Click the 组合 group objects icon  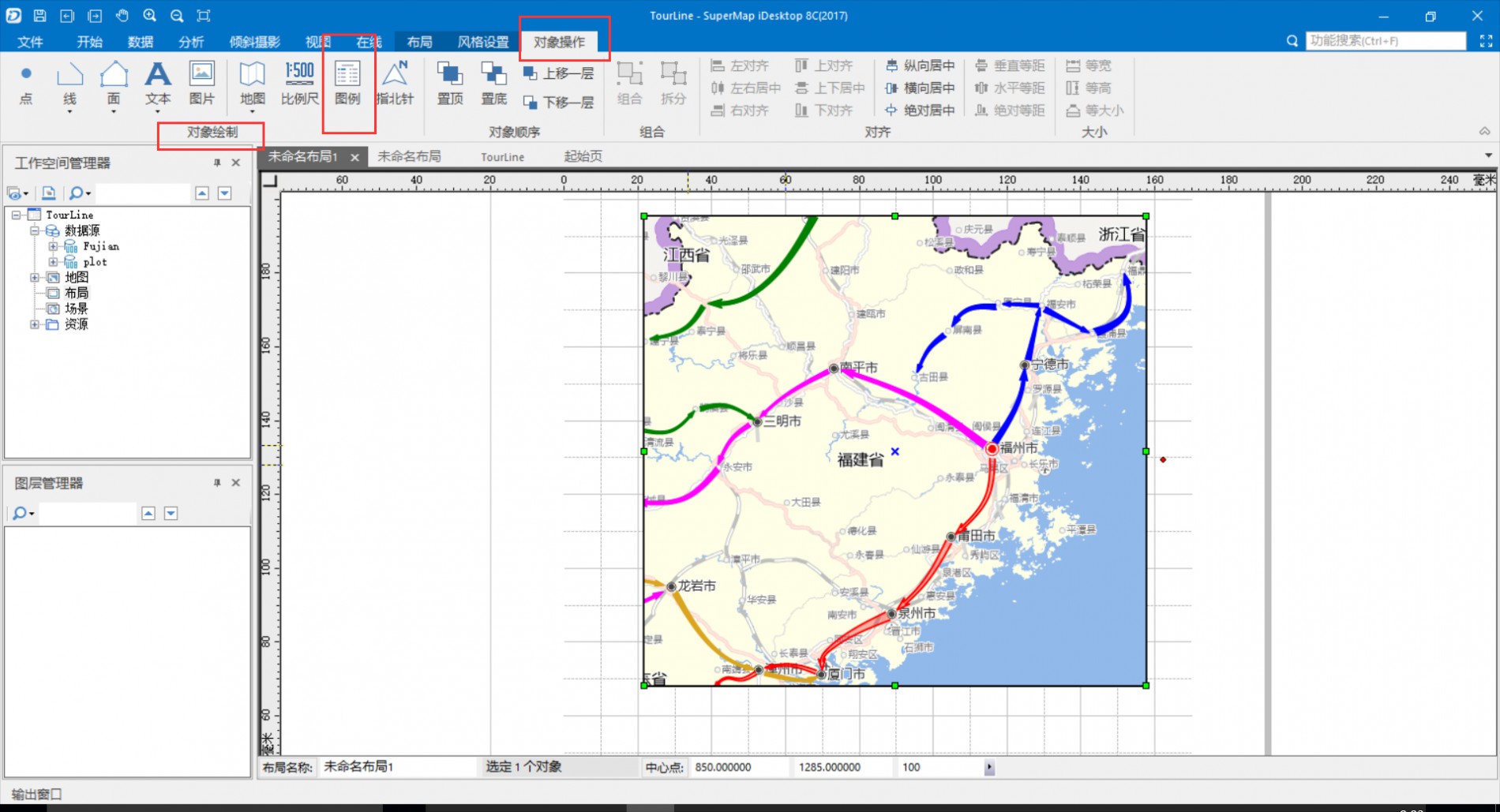[629, 84]
